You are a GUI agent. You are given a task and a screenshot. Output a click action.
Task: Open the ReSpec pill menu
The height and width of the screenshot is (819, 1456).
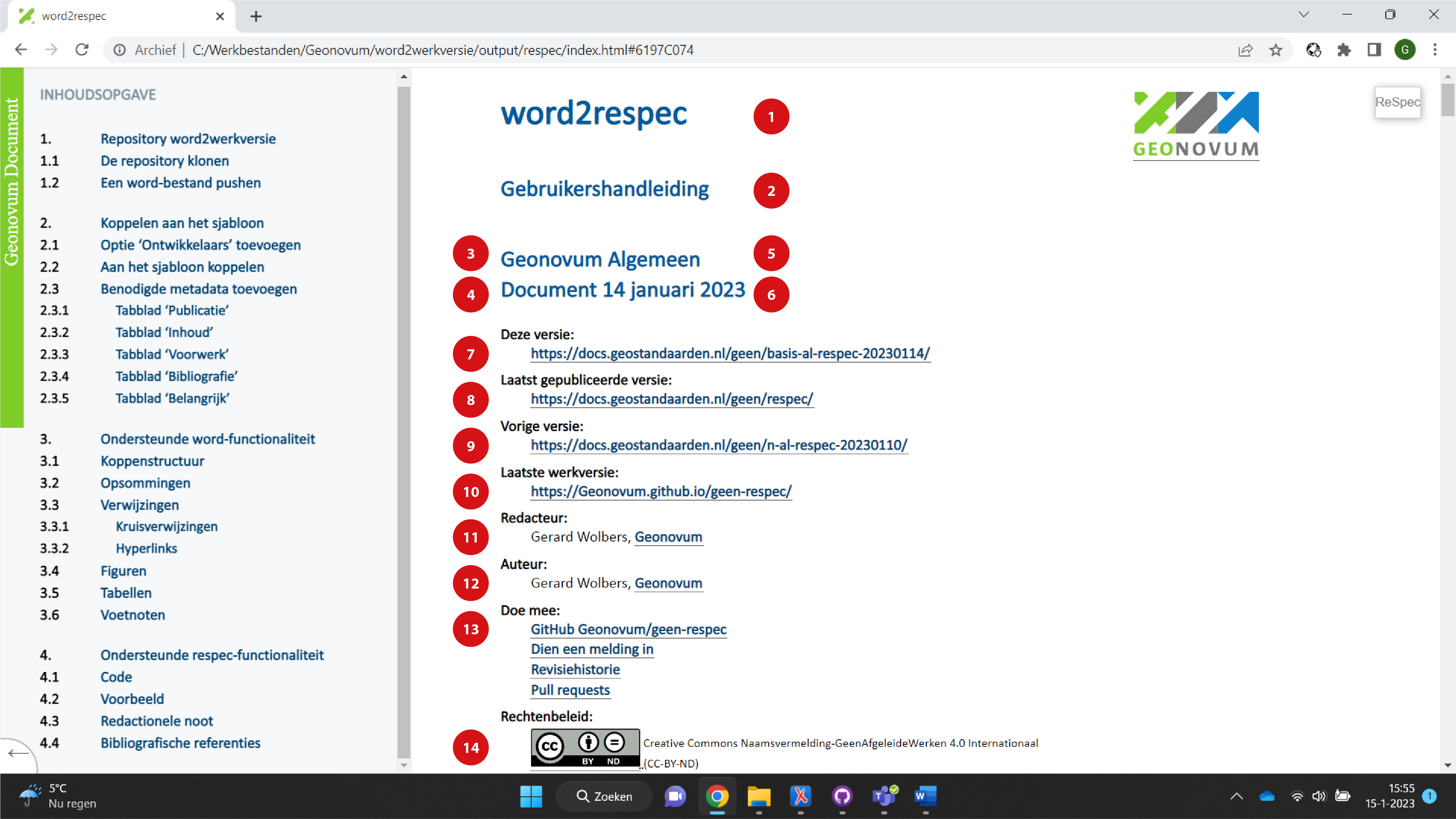pyautogui.click(x=1397, y=102)
